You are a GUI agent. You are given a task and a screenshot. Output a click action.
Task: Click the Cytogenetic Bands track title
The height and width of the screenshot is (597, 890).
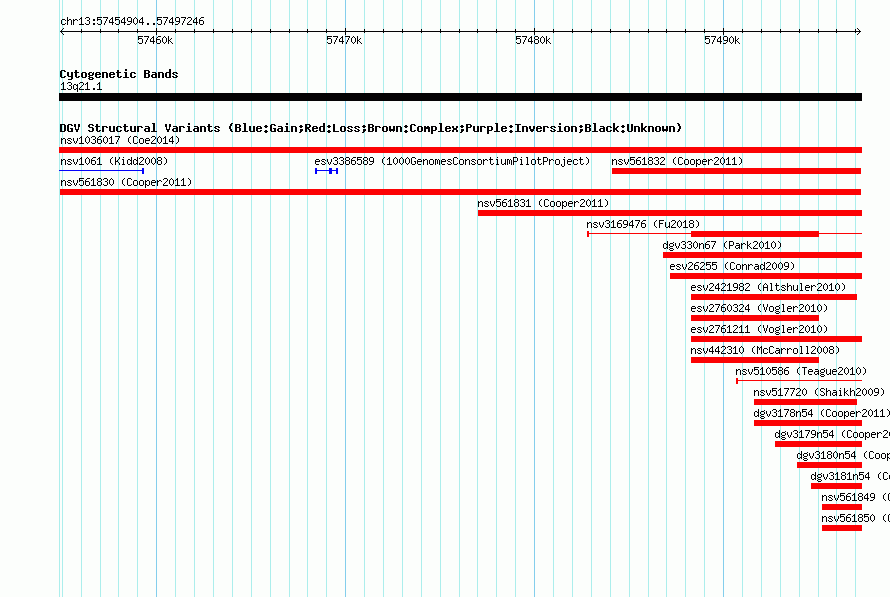tap(119, 74)
